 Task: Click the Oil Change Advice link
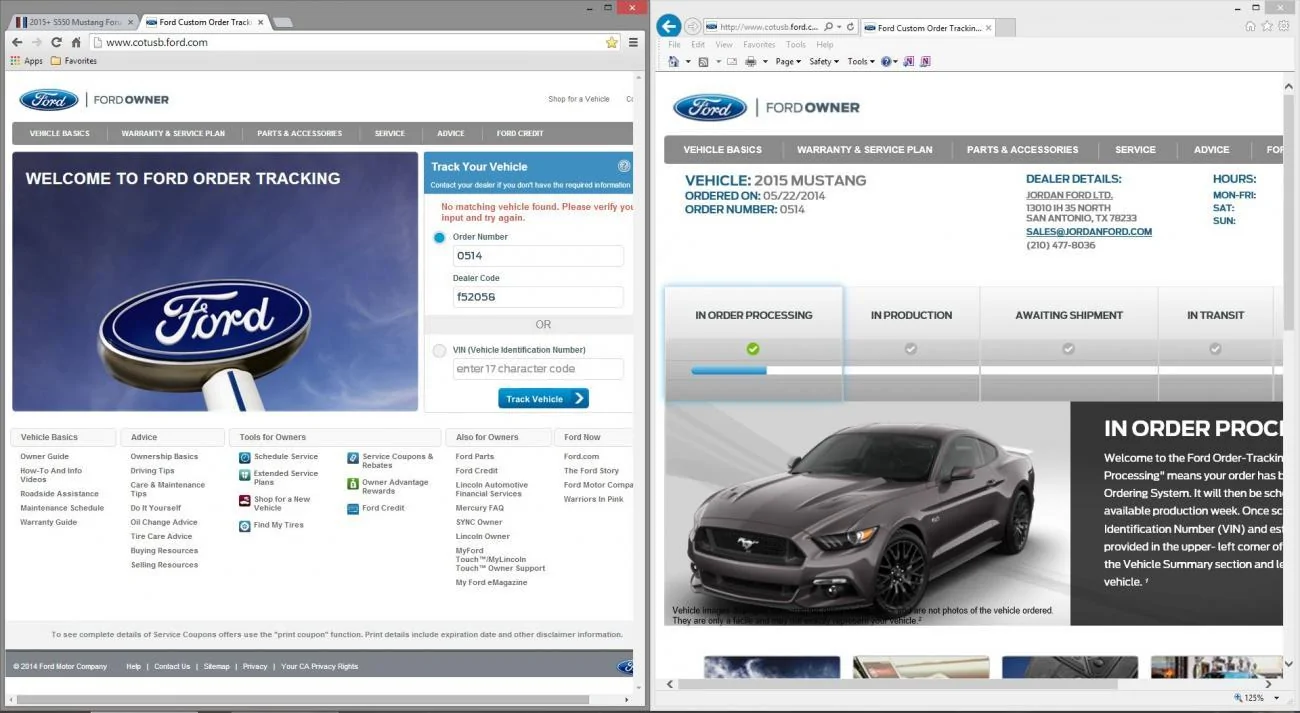[164, 522]
